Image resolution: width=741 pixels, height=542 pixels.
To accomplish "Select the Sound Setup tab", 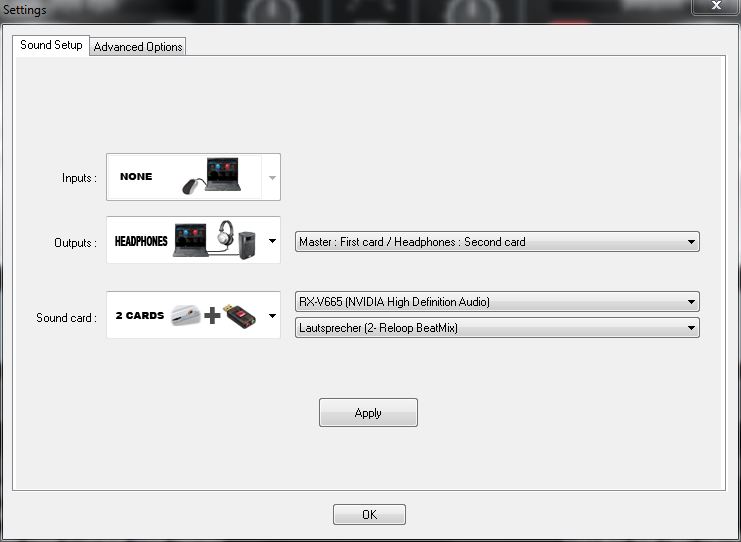I will 51,45.
